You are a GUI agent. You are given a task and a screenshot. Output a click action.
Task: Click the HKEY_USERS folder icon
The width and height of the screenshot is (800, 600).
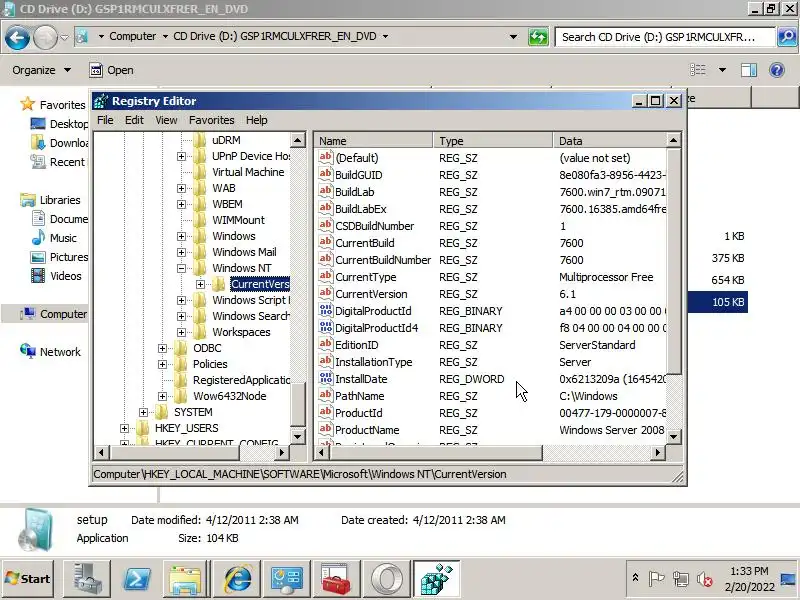pos(143,428)
